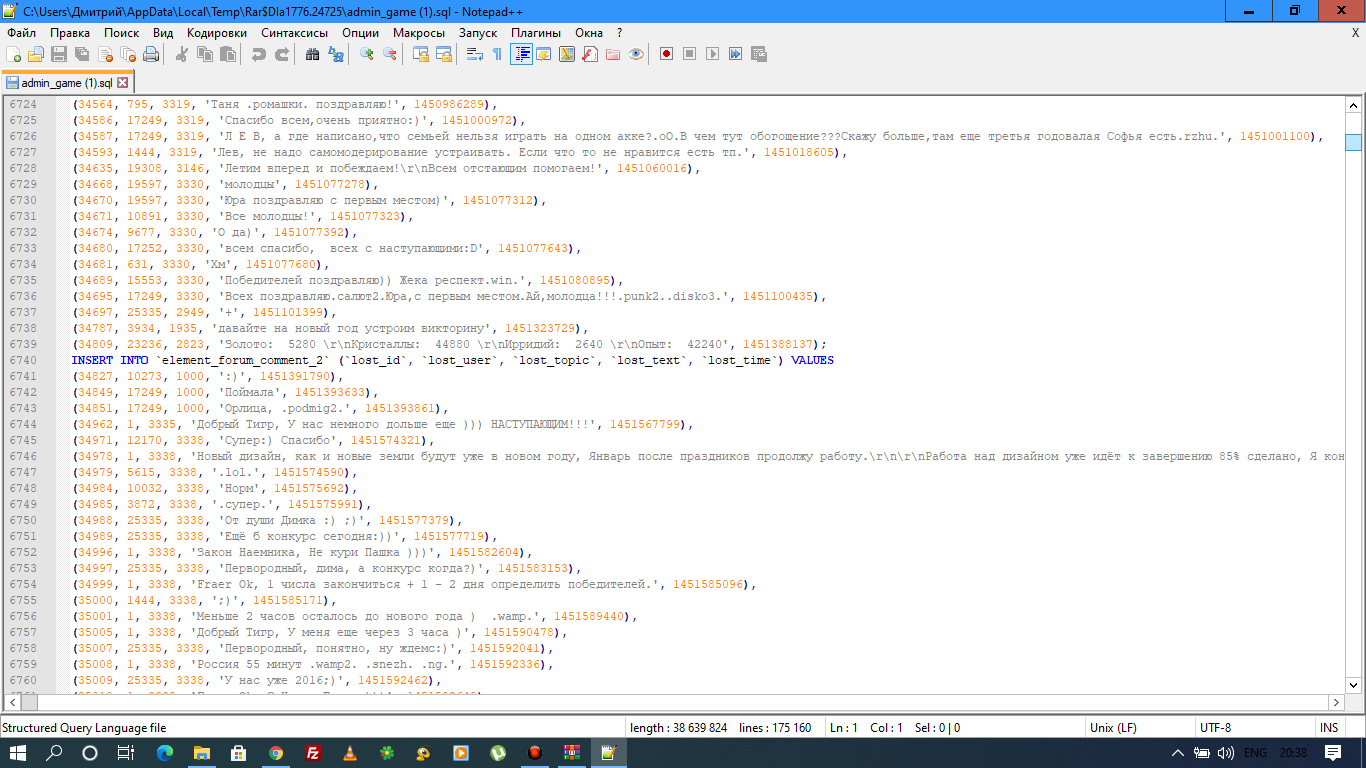Create a new document with the New icon
The image size is (1366, 768).
(14, 54)
